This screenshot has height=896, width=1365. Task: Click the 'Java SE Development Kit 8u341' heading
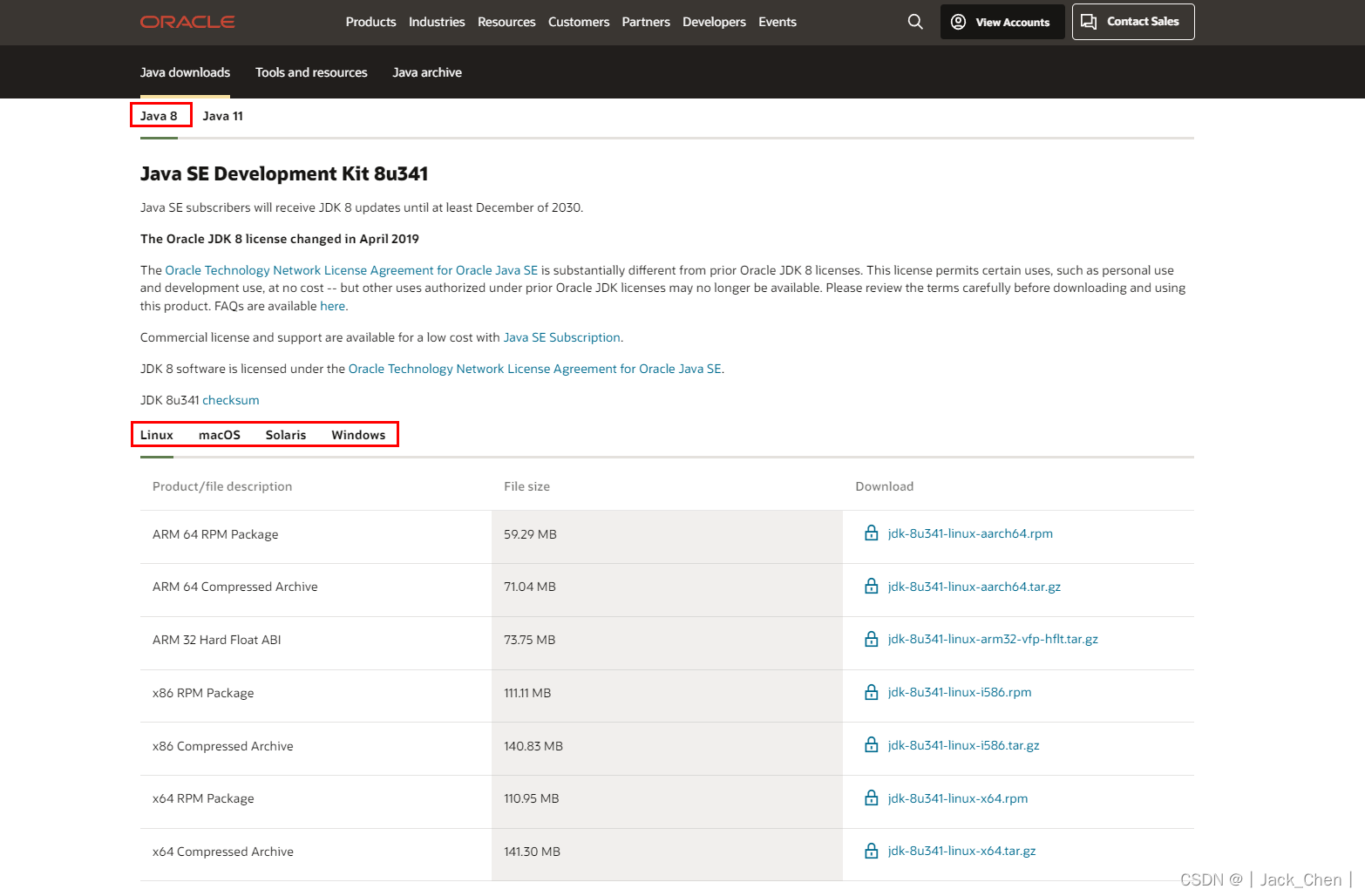click(x=284, y=173)
